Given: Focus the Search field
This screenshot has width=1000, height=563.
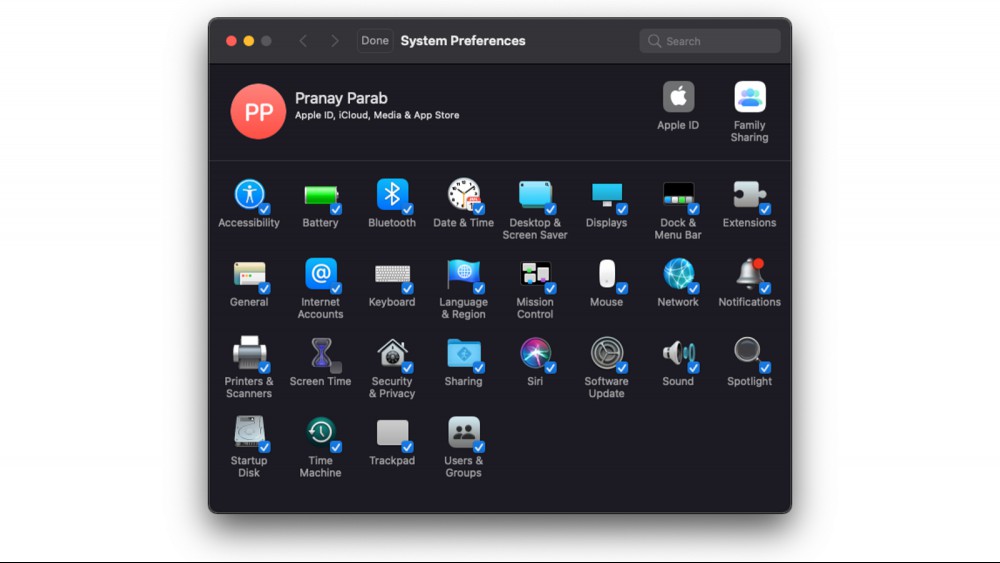Looking at the screenshot, I should tap(710, 41).
